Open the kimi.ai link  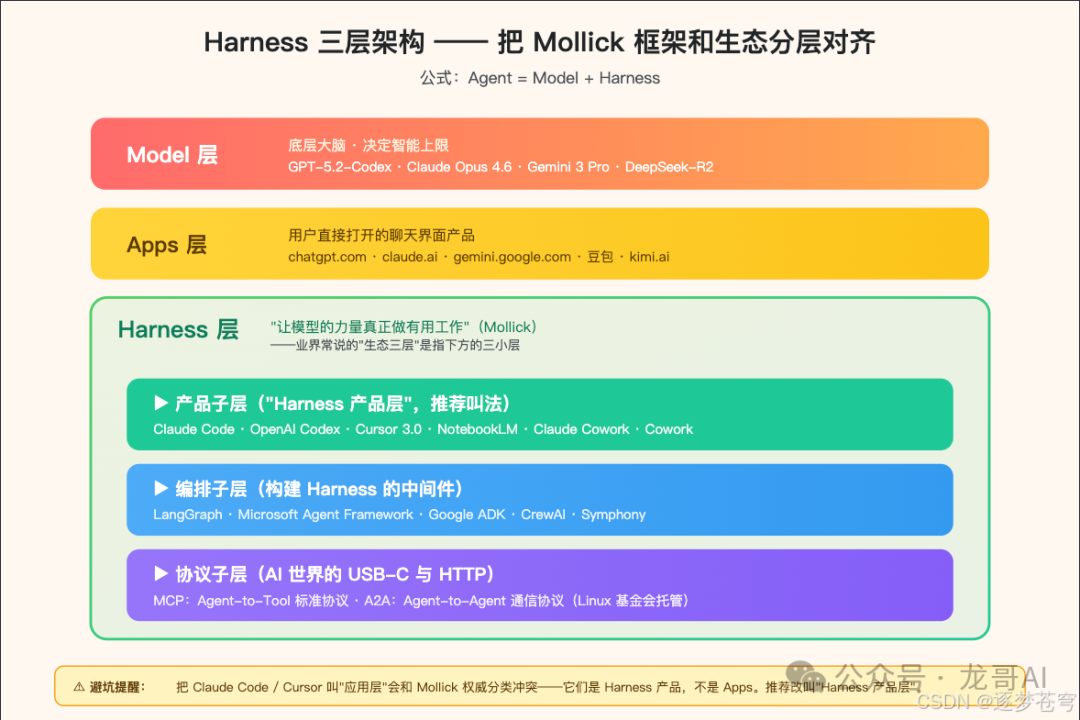click(x=649, y=257)
